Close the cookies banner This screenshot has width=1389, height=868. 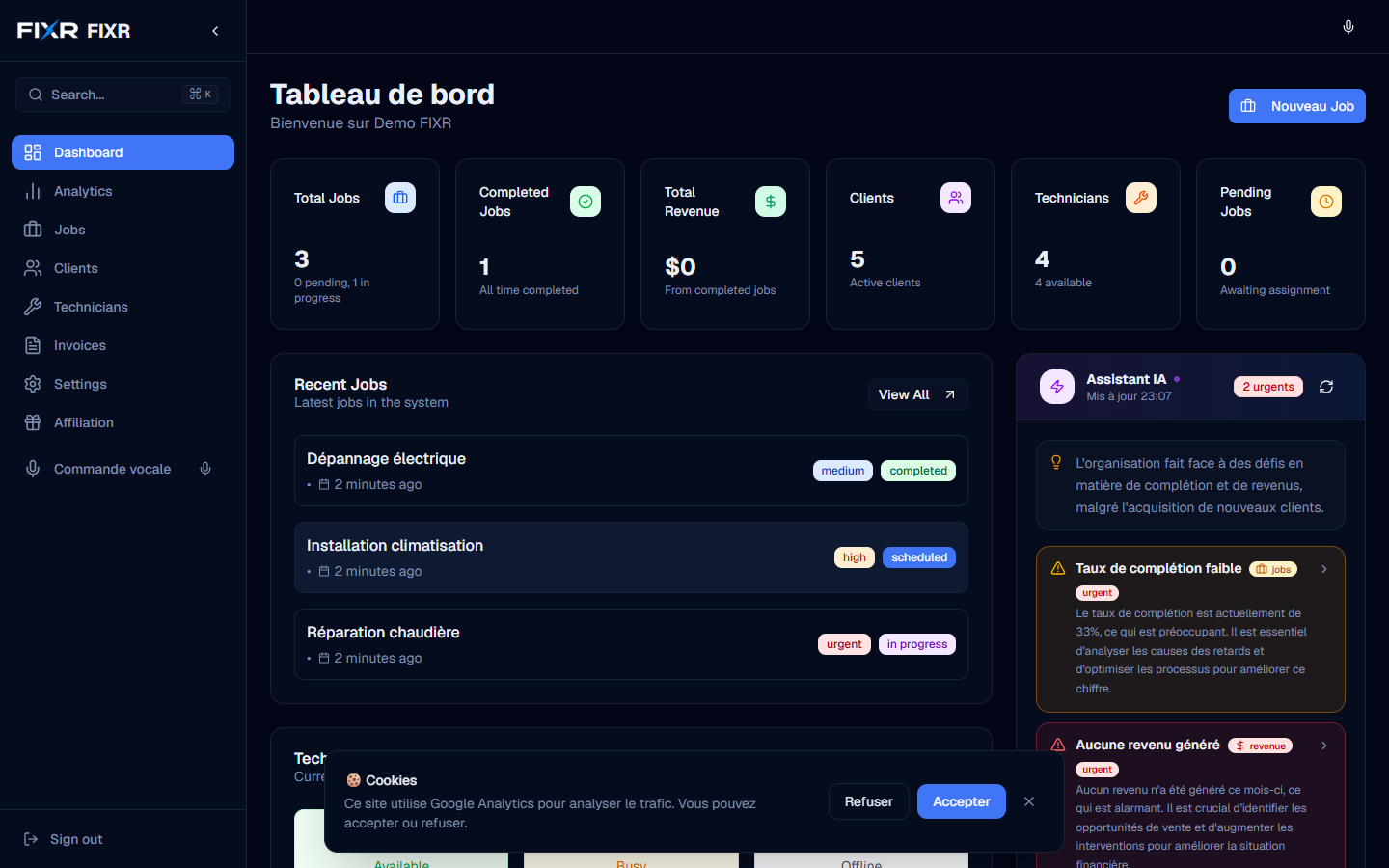(1029, 801)
